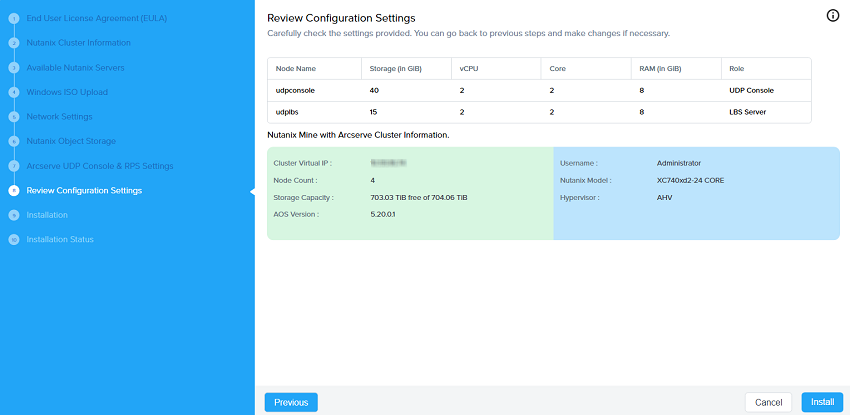Select step 10 circle for Installation Status
The image size is (850, 415).
[x=14, y=239]
